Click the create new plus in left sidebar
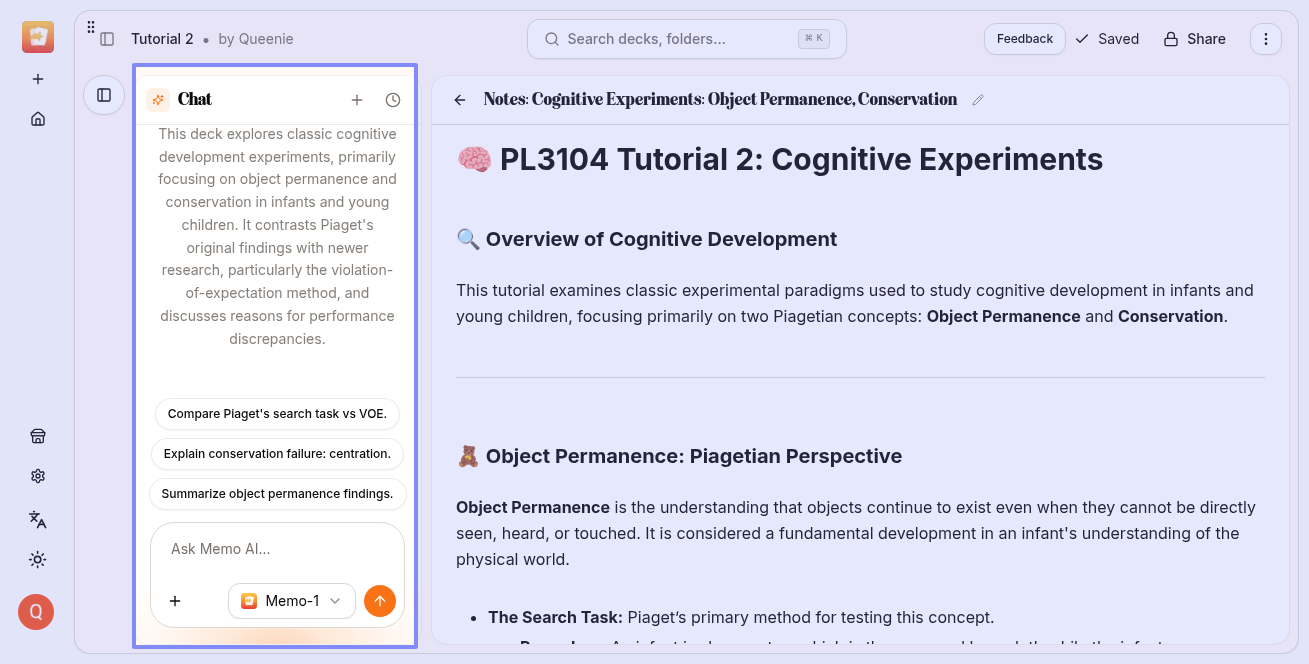 pos(38,79)
